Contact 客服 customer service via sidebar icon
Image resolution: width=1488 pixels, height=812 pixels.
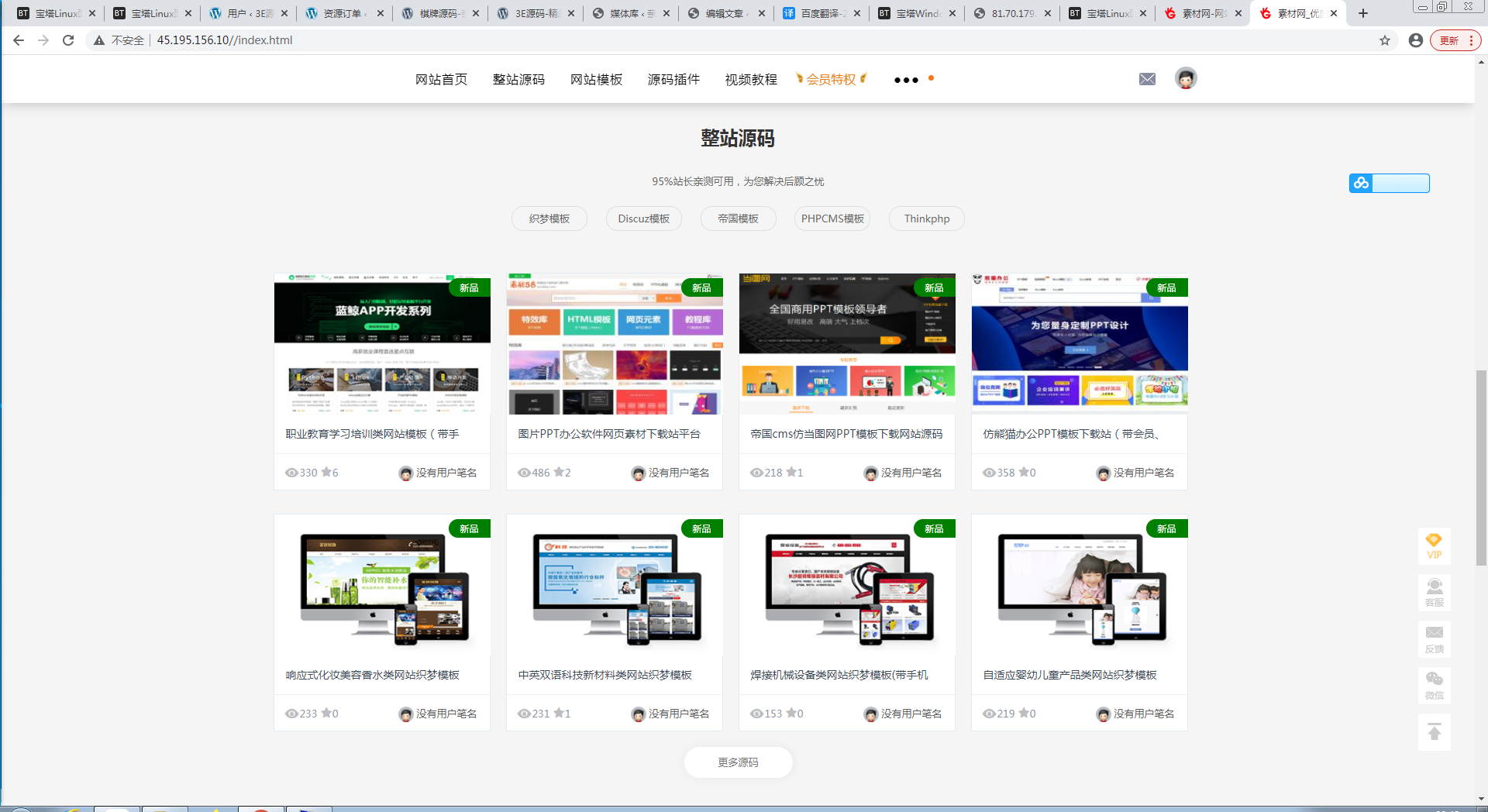(x=1435, y=592)
